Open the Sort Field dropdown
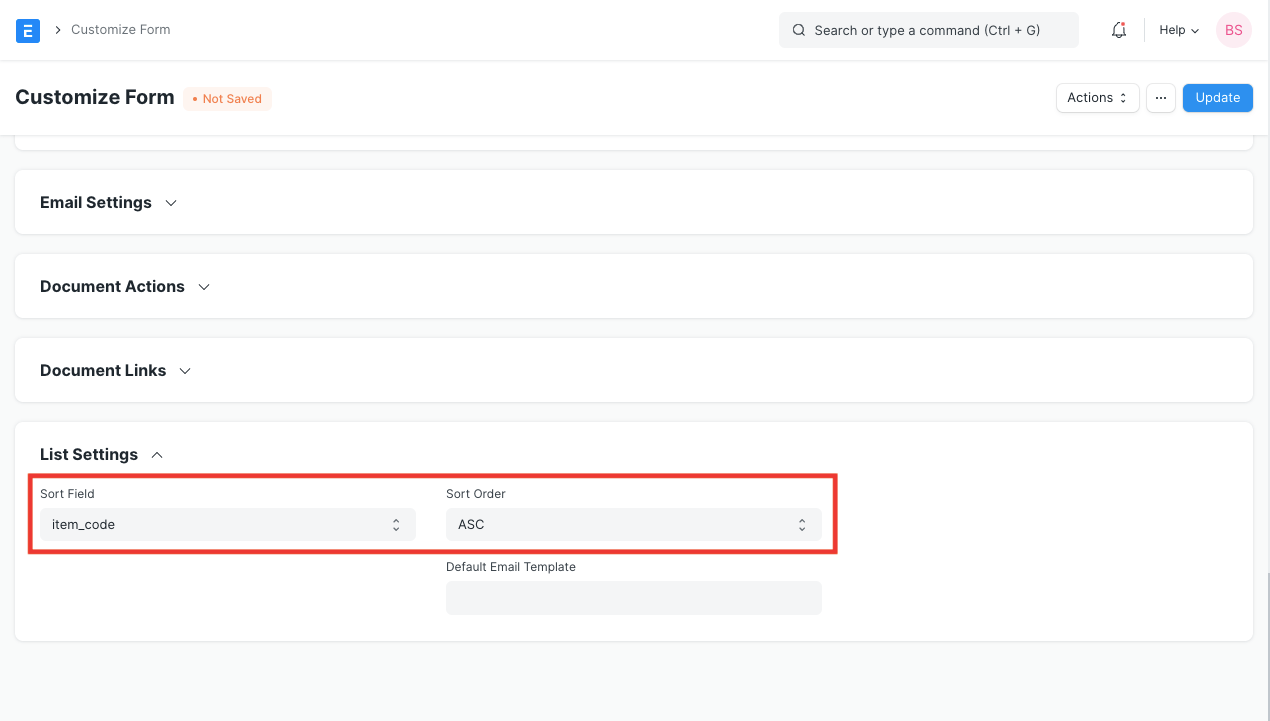Screen dimensions: 1270x721 pos(227,524)
